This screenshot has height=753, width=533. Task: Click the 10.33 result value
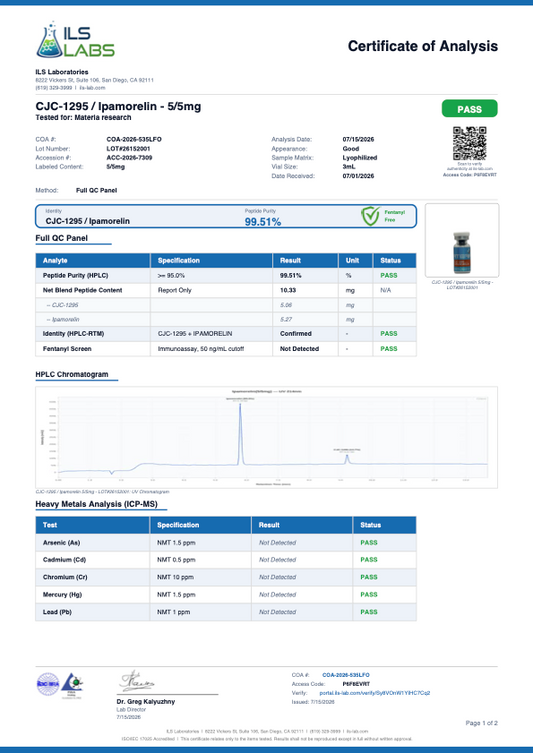(288, 290)
